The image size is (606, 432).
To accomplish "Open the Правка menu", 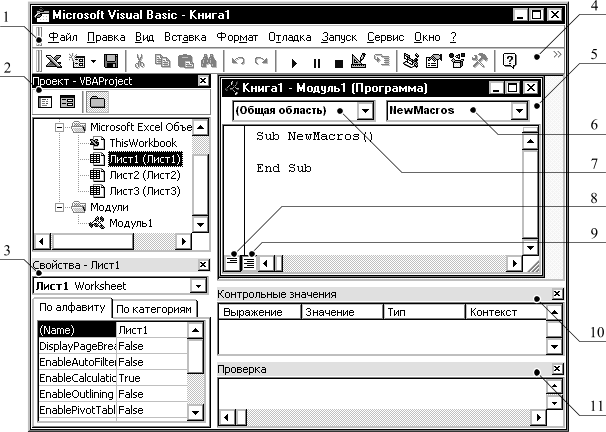I will coord(106,37).
